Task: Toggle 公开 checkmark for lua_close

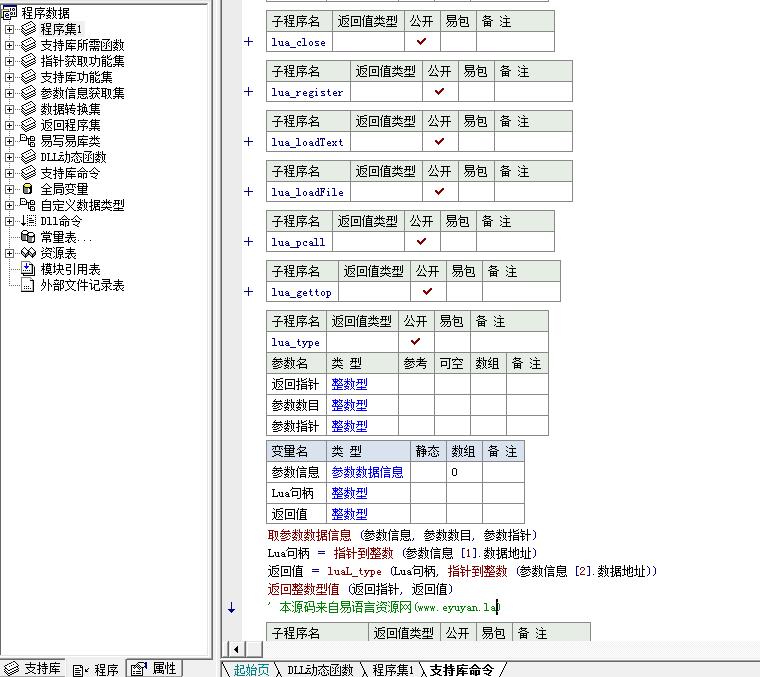Action: (x=422, y=42)
